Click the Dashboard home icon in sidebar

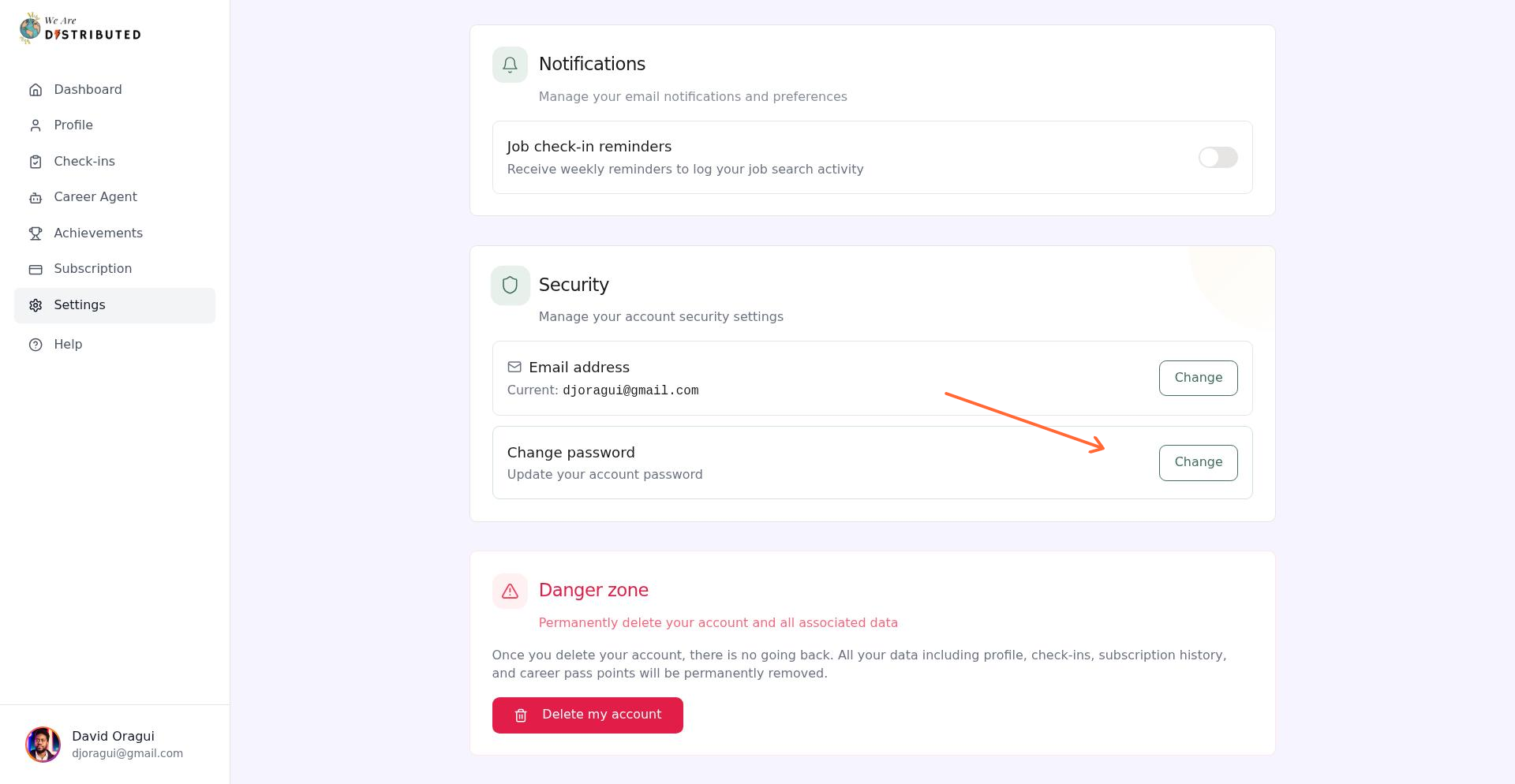click(36, 89)
